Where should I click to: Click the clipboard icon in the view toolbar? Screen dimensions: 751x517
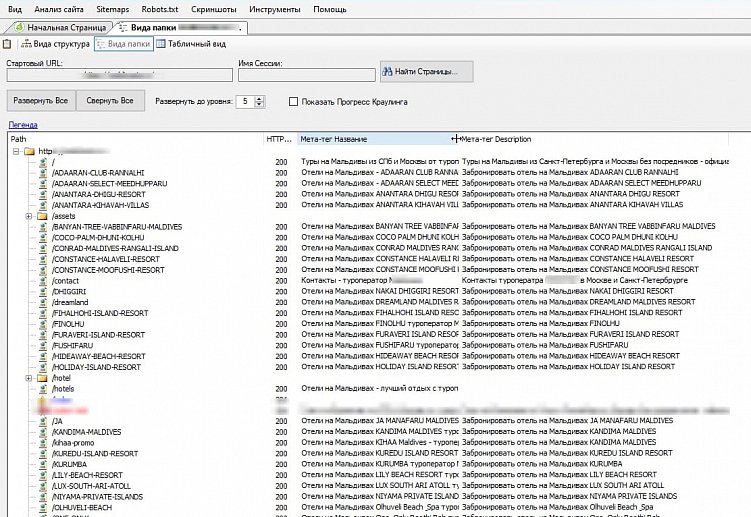7,44
